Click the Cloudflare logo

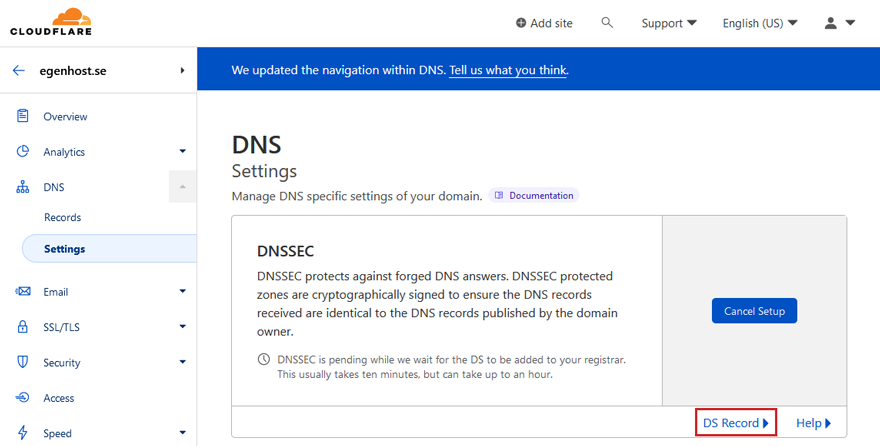click(x=51, y=22)
